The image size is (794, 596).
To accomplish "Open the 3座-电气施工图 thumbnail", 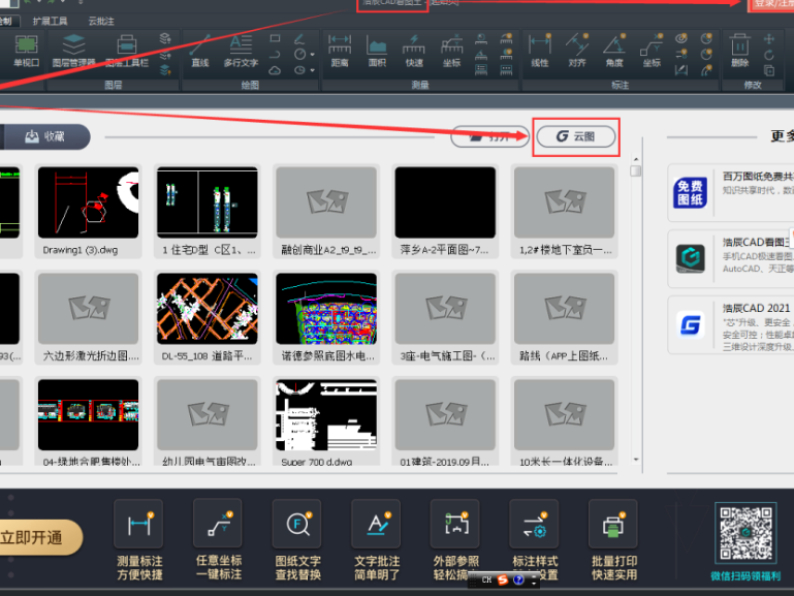I will coord(445,309).
